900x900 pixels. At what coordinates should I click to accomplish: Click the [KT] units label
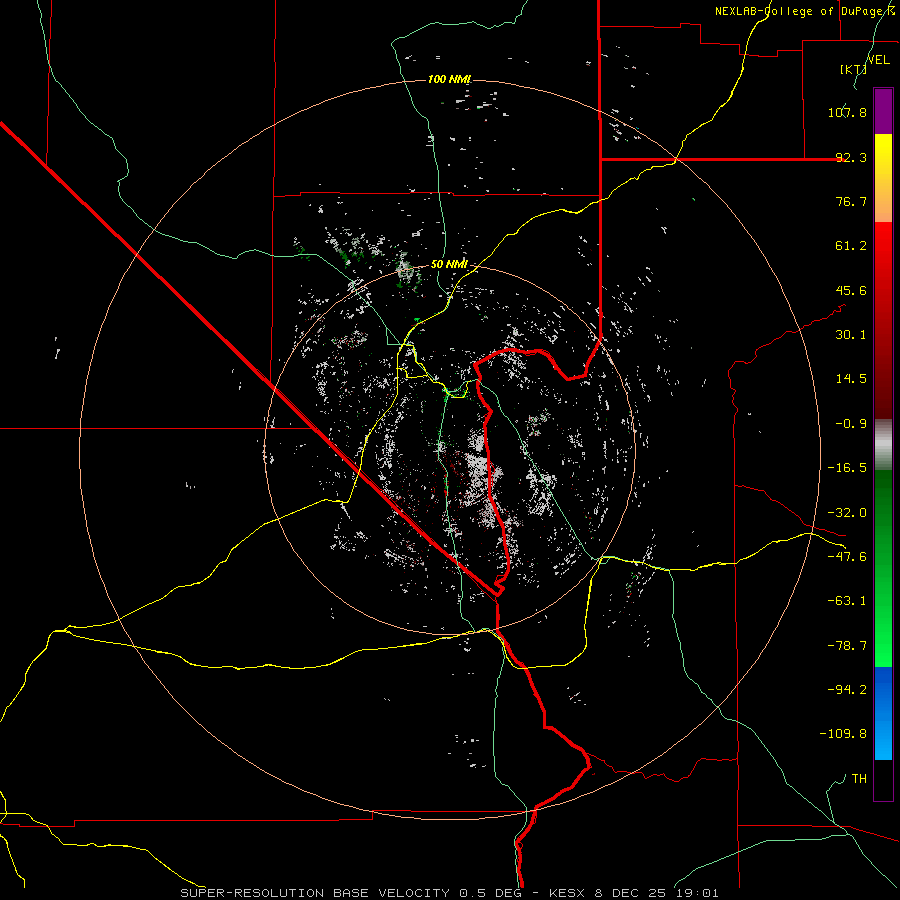click(x=853, y=69)
